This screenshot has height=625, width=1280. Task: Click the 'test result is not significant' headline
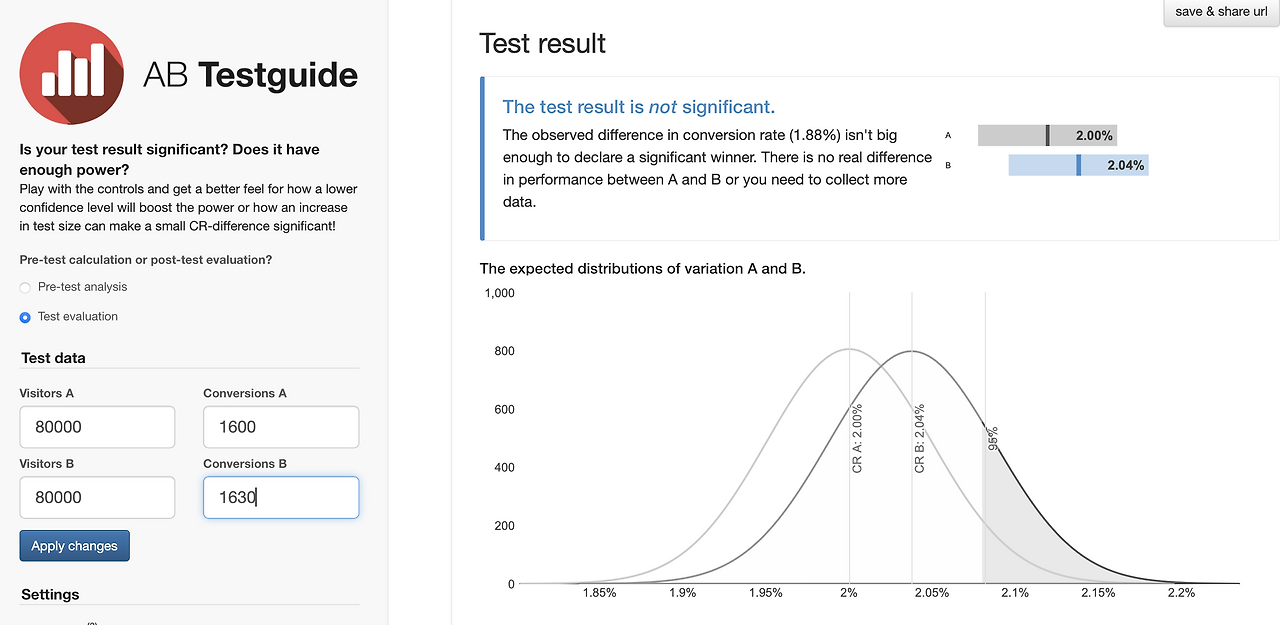[x=638, y=107]
